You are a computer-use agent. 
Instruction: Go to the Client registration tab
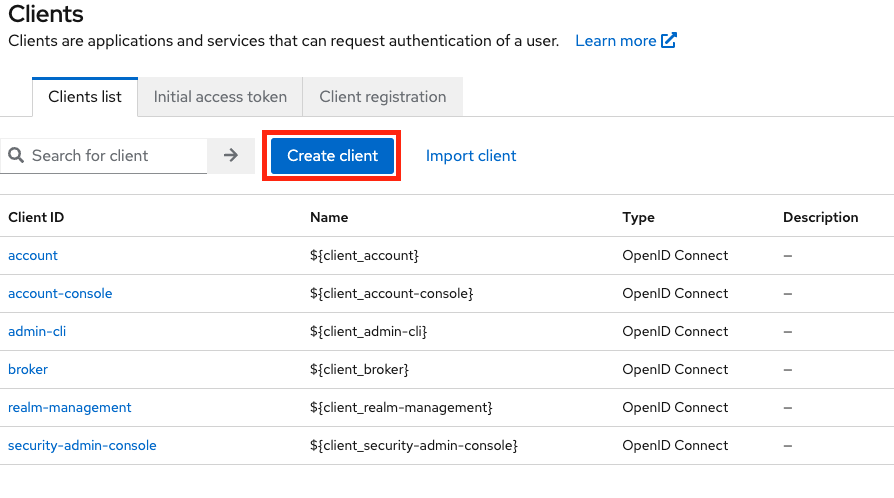click(382, 97)
